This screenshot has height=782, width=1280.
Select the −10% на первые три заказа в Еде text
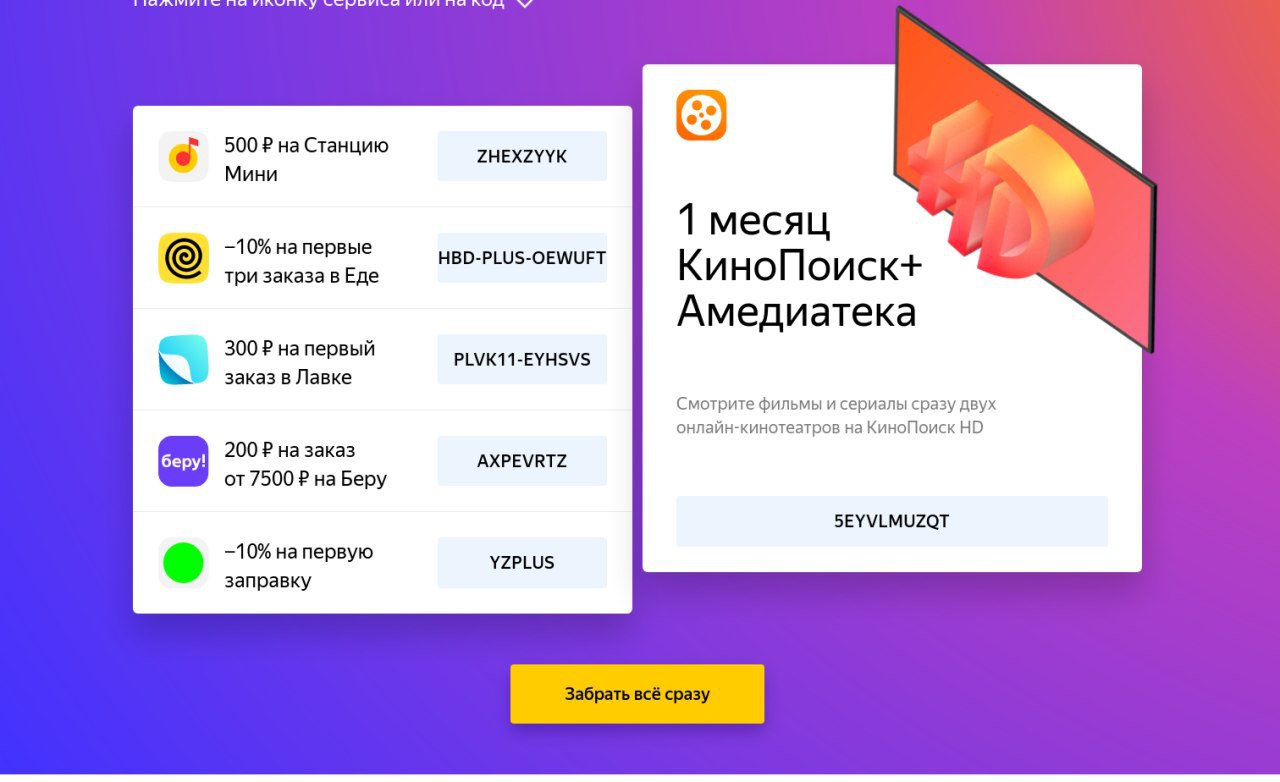[301, 262]
